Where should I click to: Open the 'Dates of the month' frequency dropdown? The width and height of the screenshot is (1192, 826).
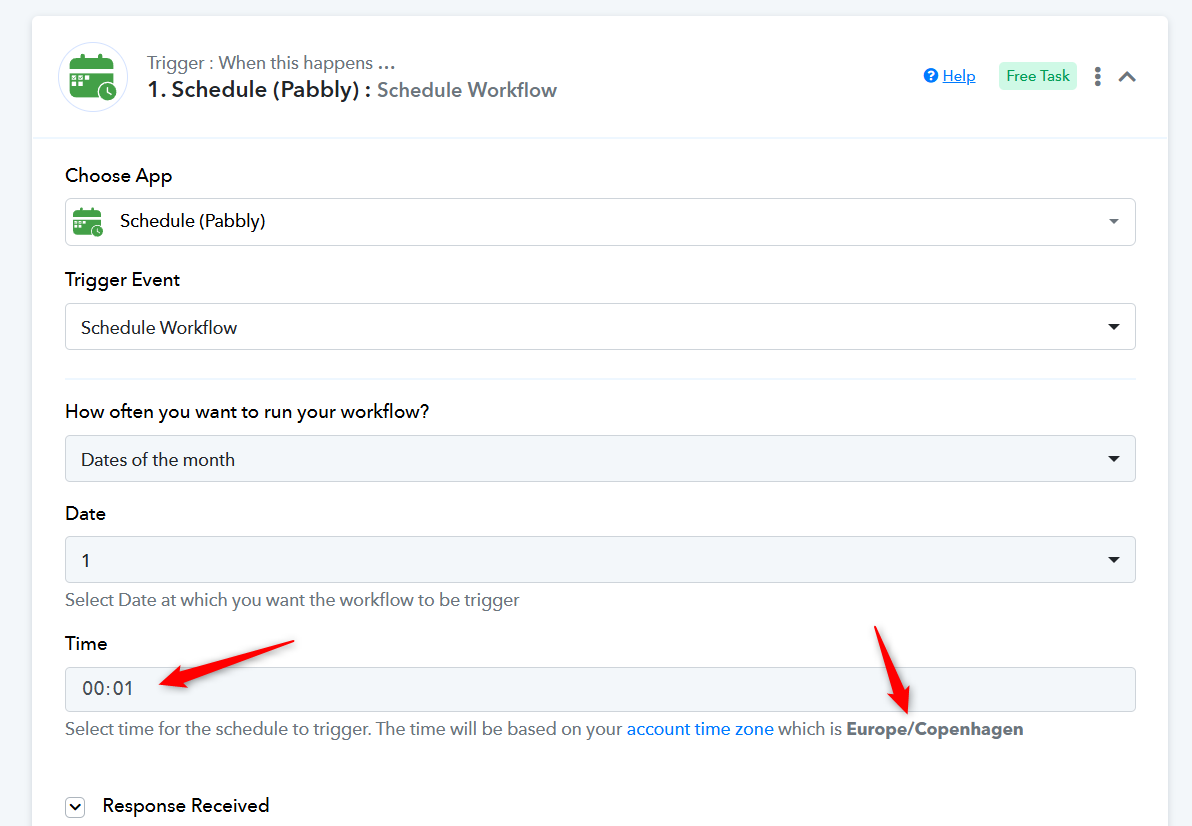pos(600,459)
